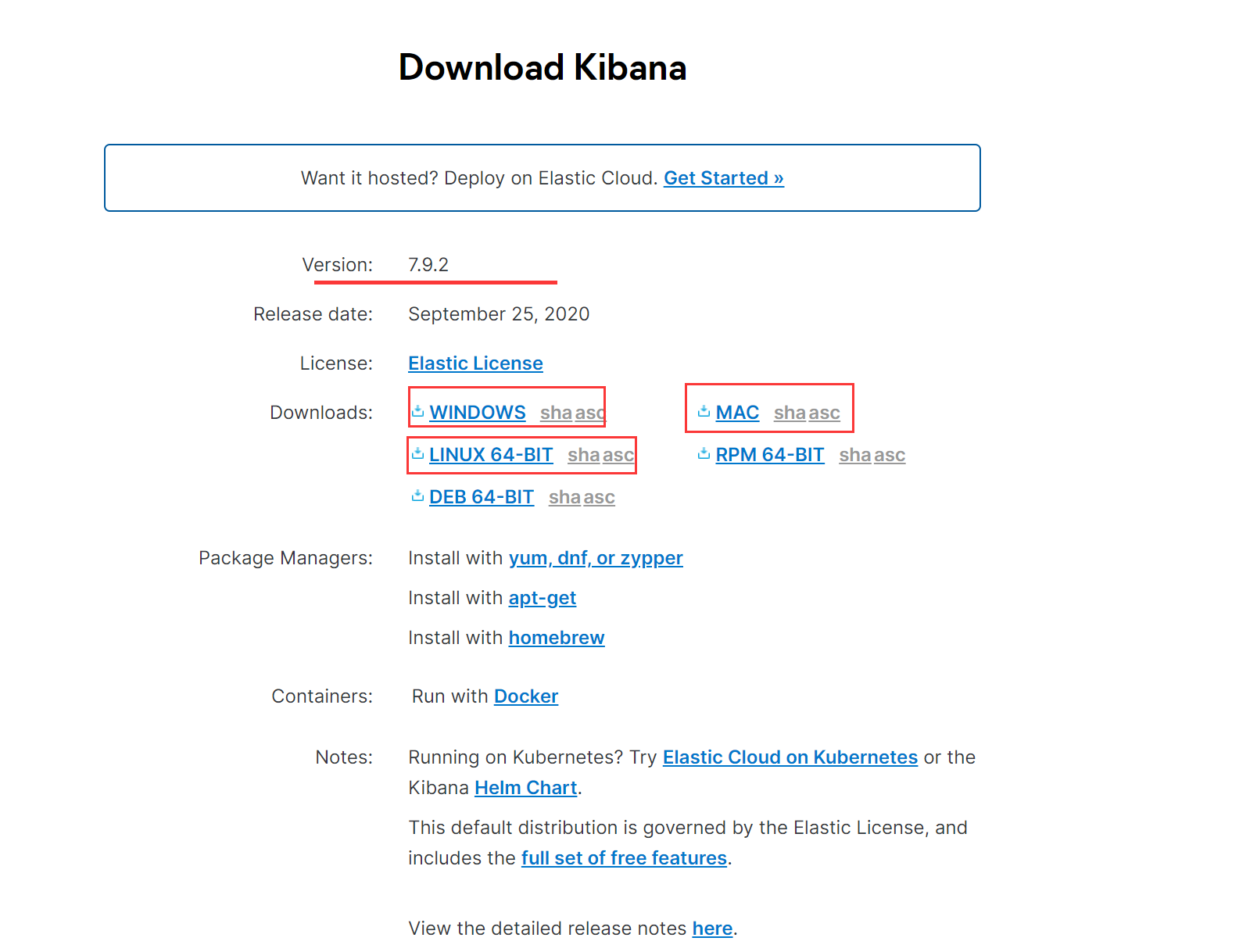This screenshot has width=1257, height=952.
Task: Open the sha checksum for MAC
Action: pyautogui.click(x=790, y=413)
